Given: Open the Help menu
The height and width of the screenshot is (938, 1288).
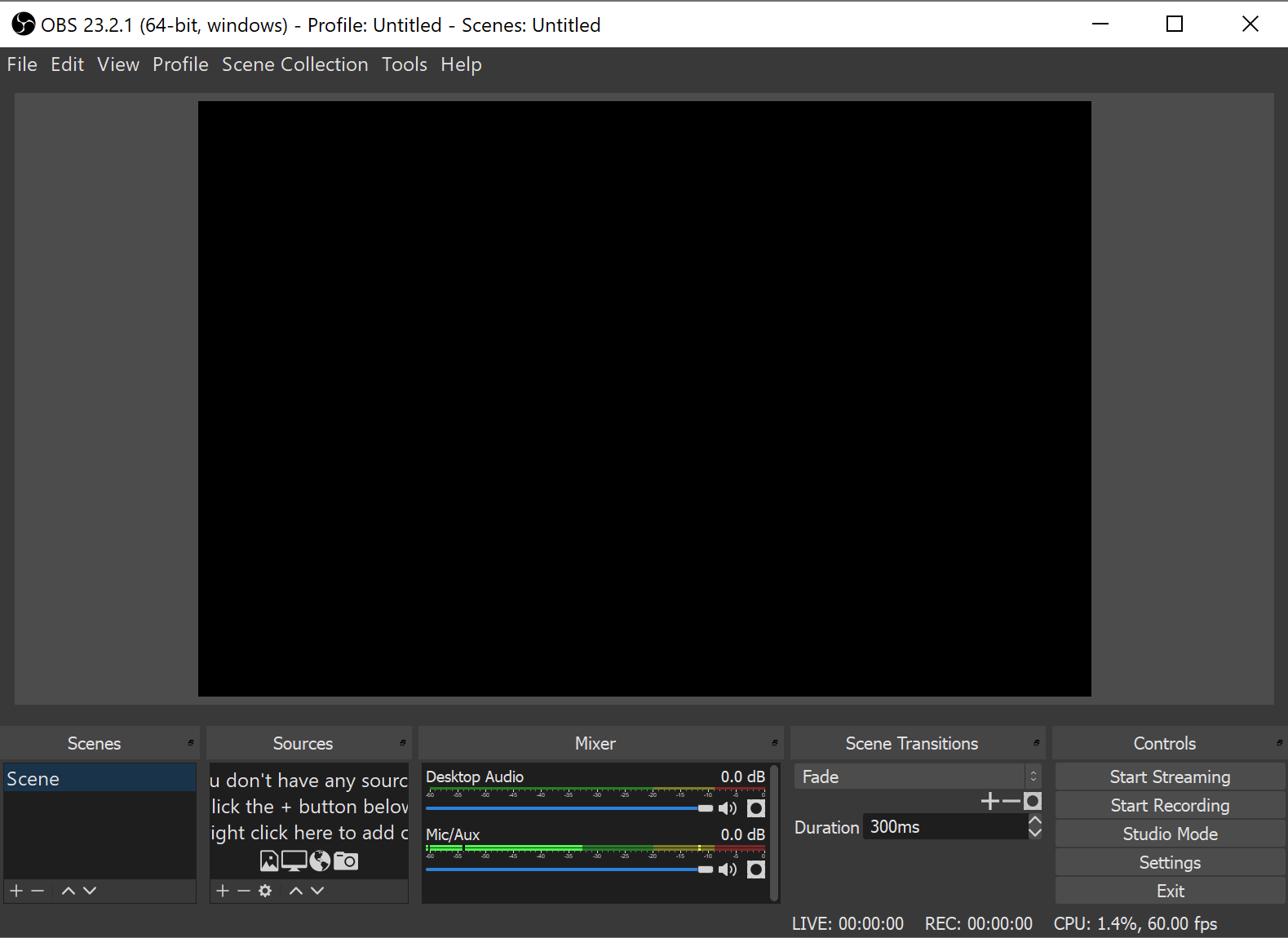Looking at the screenshot, I should pos(461,64).
